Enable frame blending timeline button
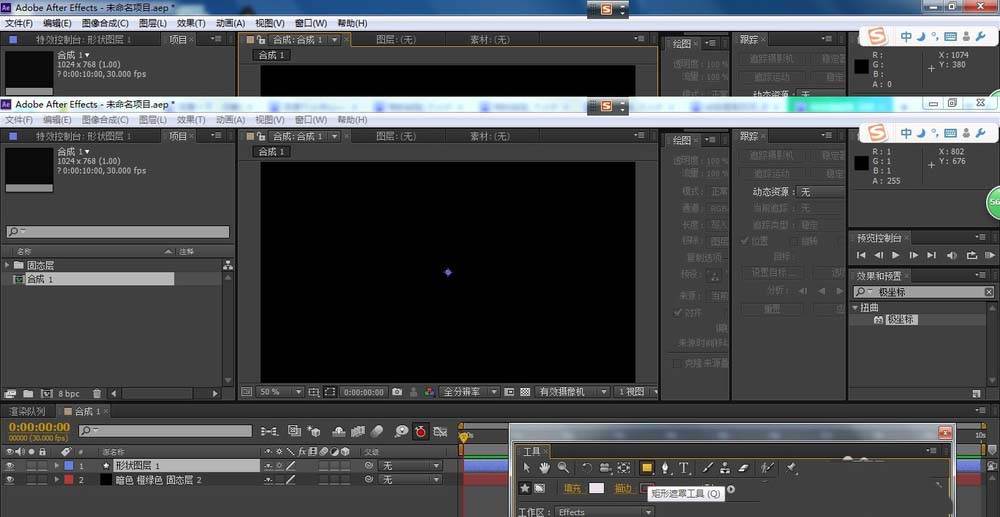This screenshot has width=1000, height=517. (357, 432)
